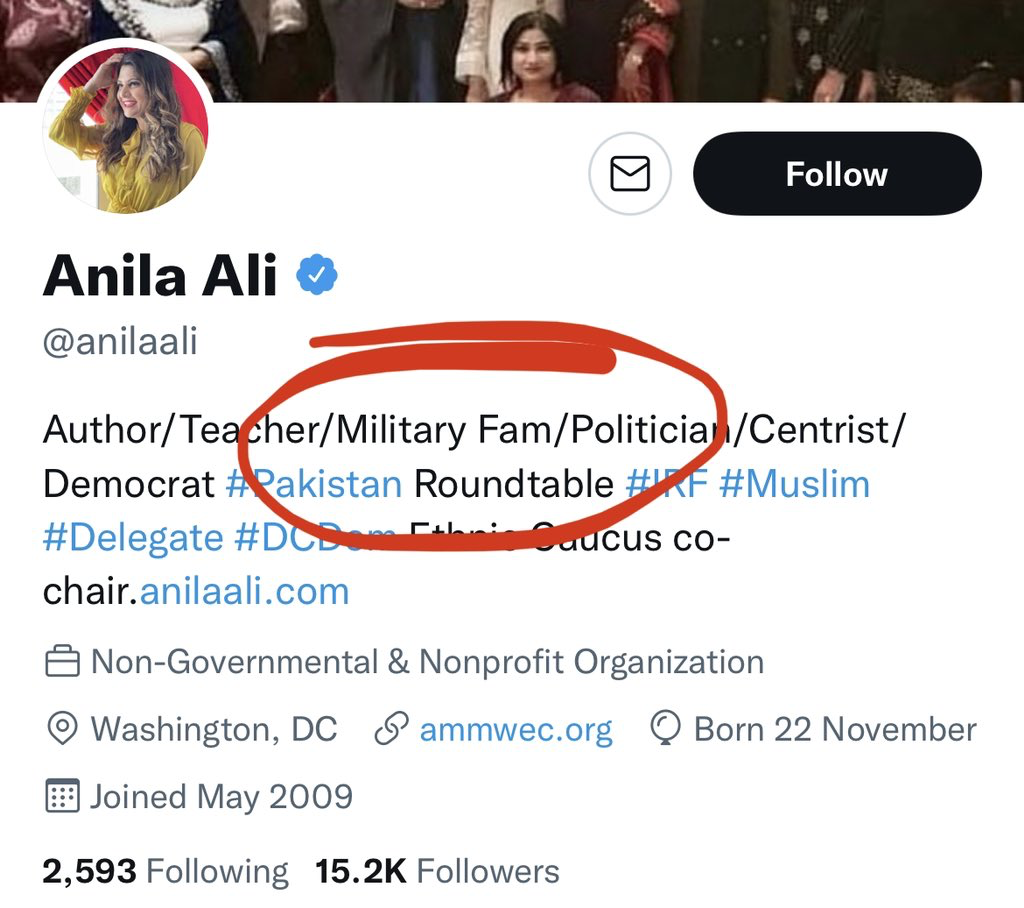Image resolution: width=1024 pixels, height=908 pixels.
Task: Open the #Delegate hashtag
Action: pyautogui.click(x=133, y=538)
